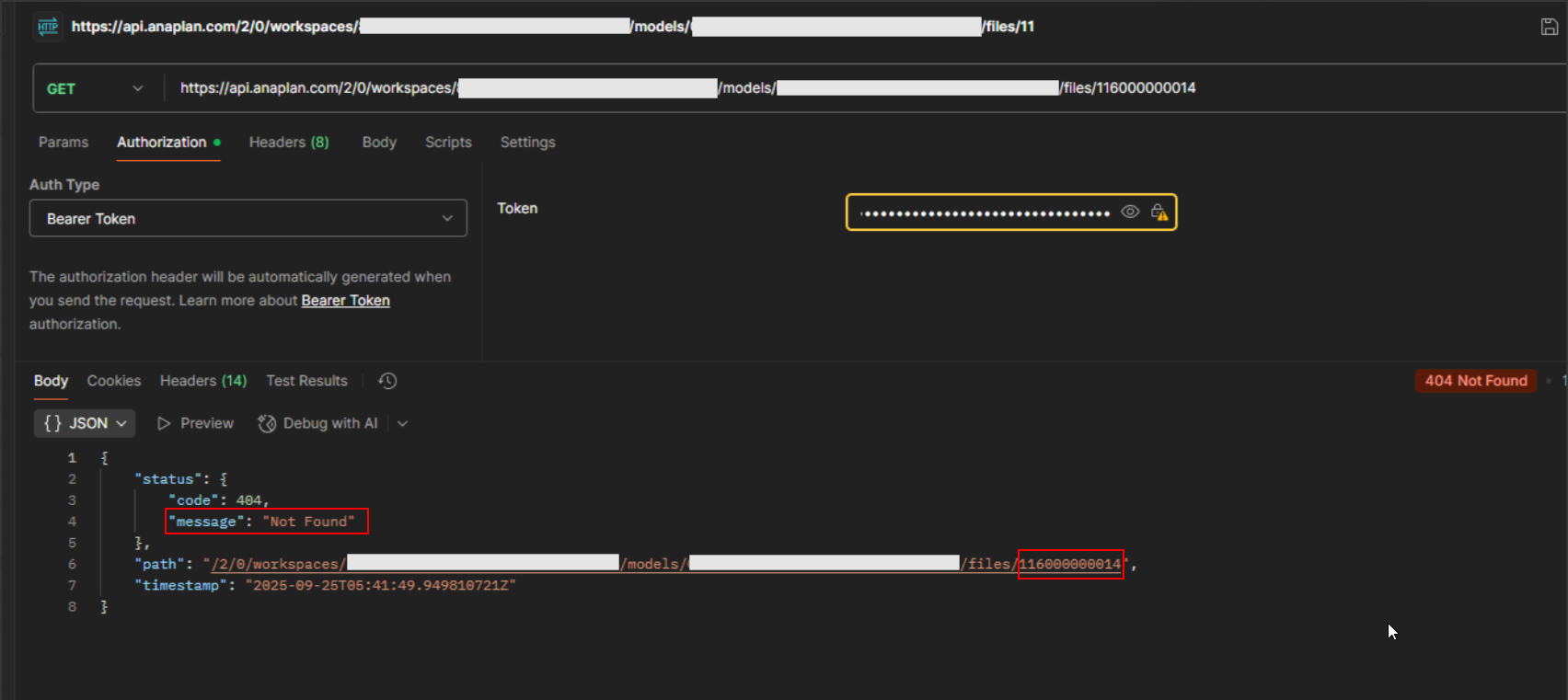This screenshot has height=700, width=1568.
Task: Open the GET method dropdown
Action: pyautogui.click(x=96, y=88)
